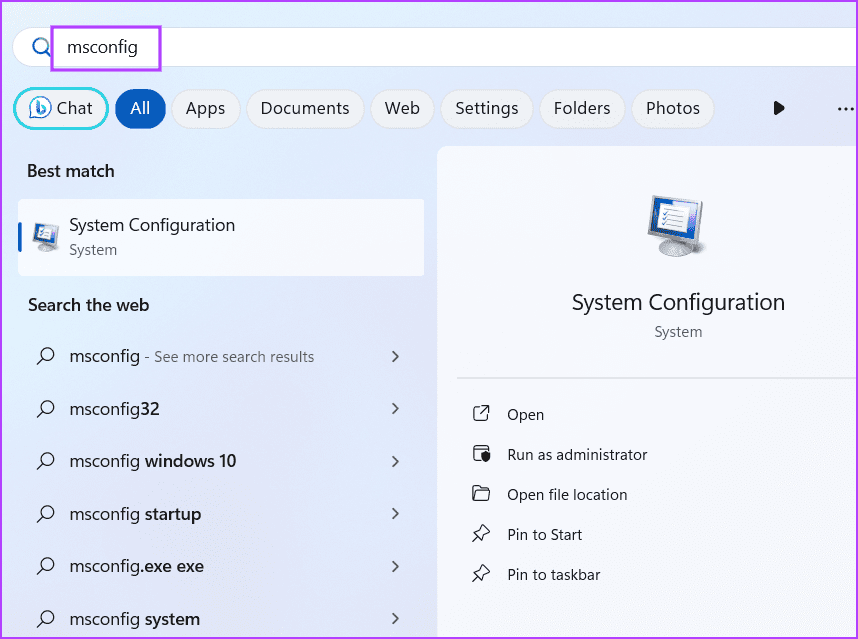This screenshot has width=858, height=639.
Task: Click the magnifier icon beside msconfig32
Action: [45, 409]
